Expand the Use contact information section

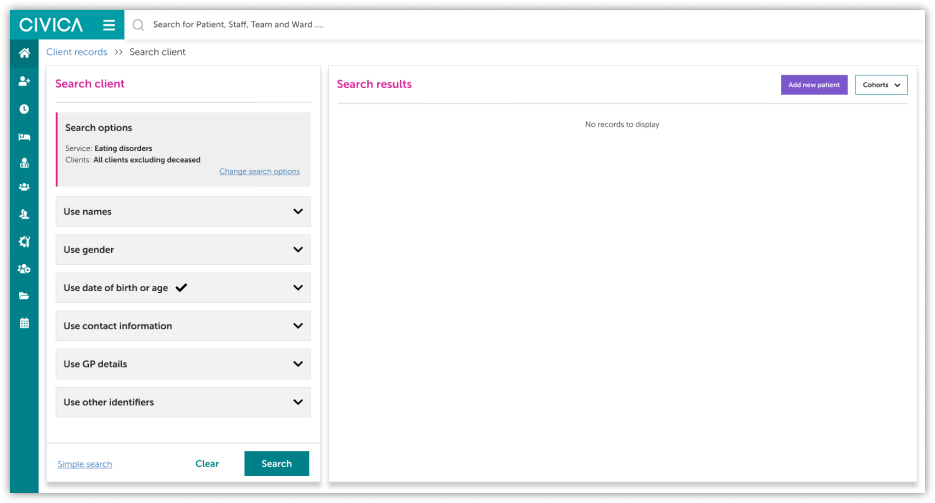click(x=183, y=326)
